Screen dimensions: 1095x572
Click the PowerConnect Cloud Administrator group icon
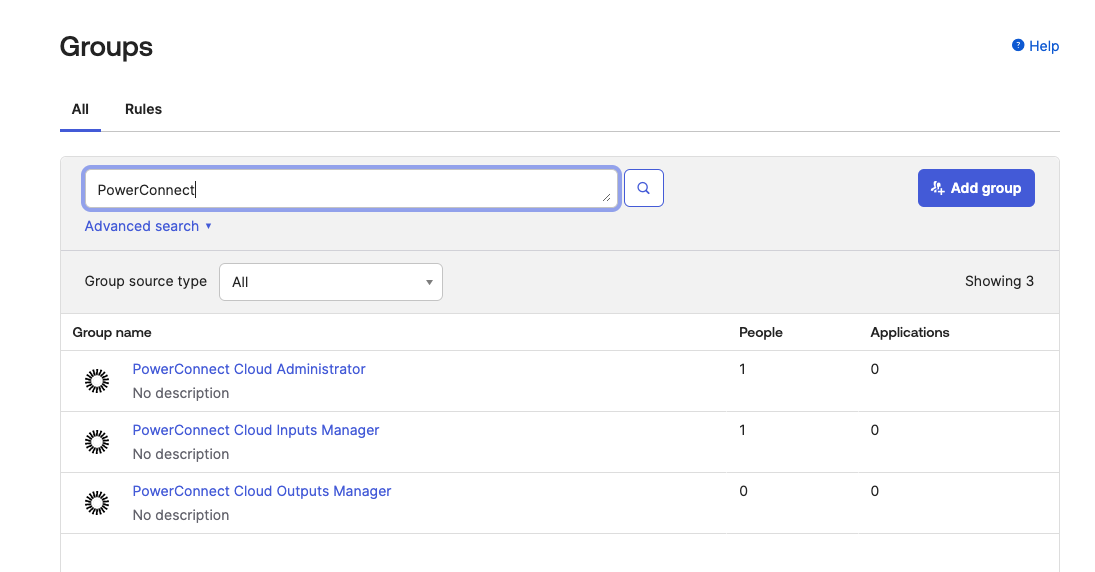tap(96, 381)
